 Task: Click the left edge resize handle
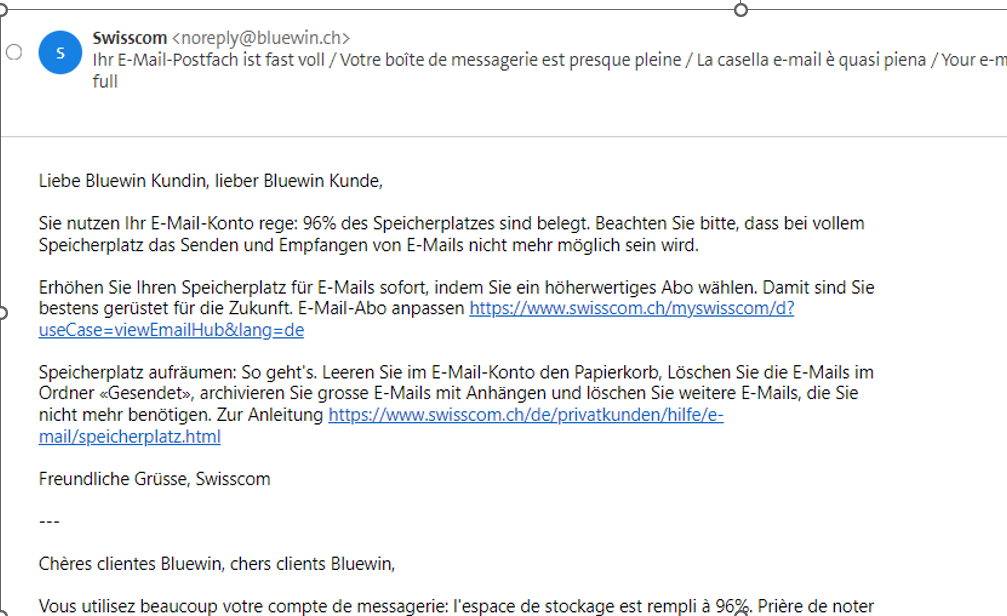[x=3, y=313]
